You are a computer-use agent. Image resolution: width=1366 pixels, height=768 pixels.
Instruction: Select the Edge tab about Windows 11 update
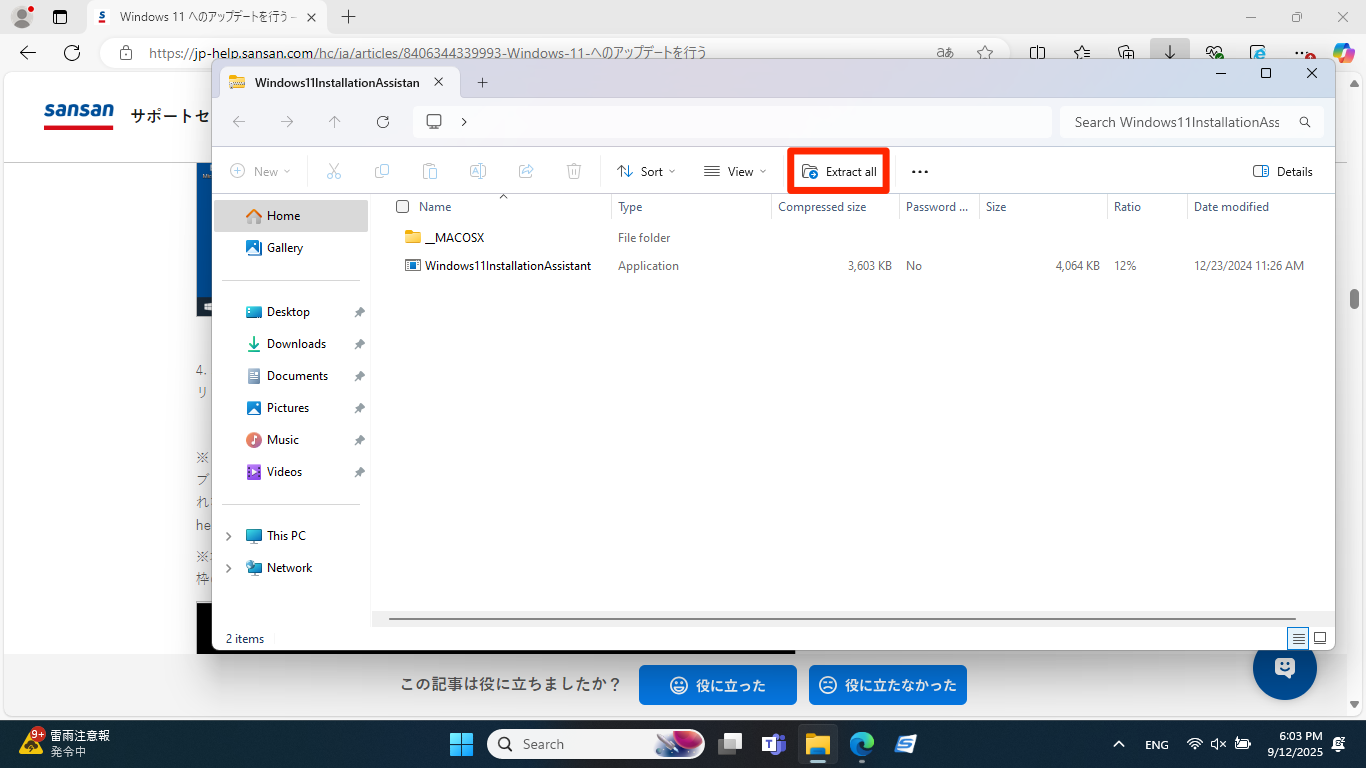click(x=206, y=17)
